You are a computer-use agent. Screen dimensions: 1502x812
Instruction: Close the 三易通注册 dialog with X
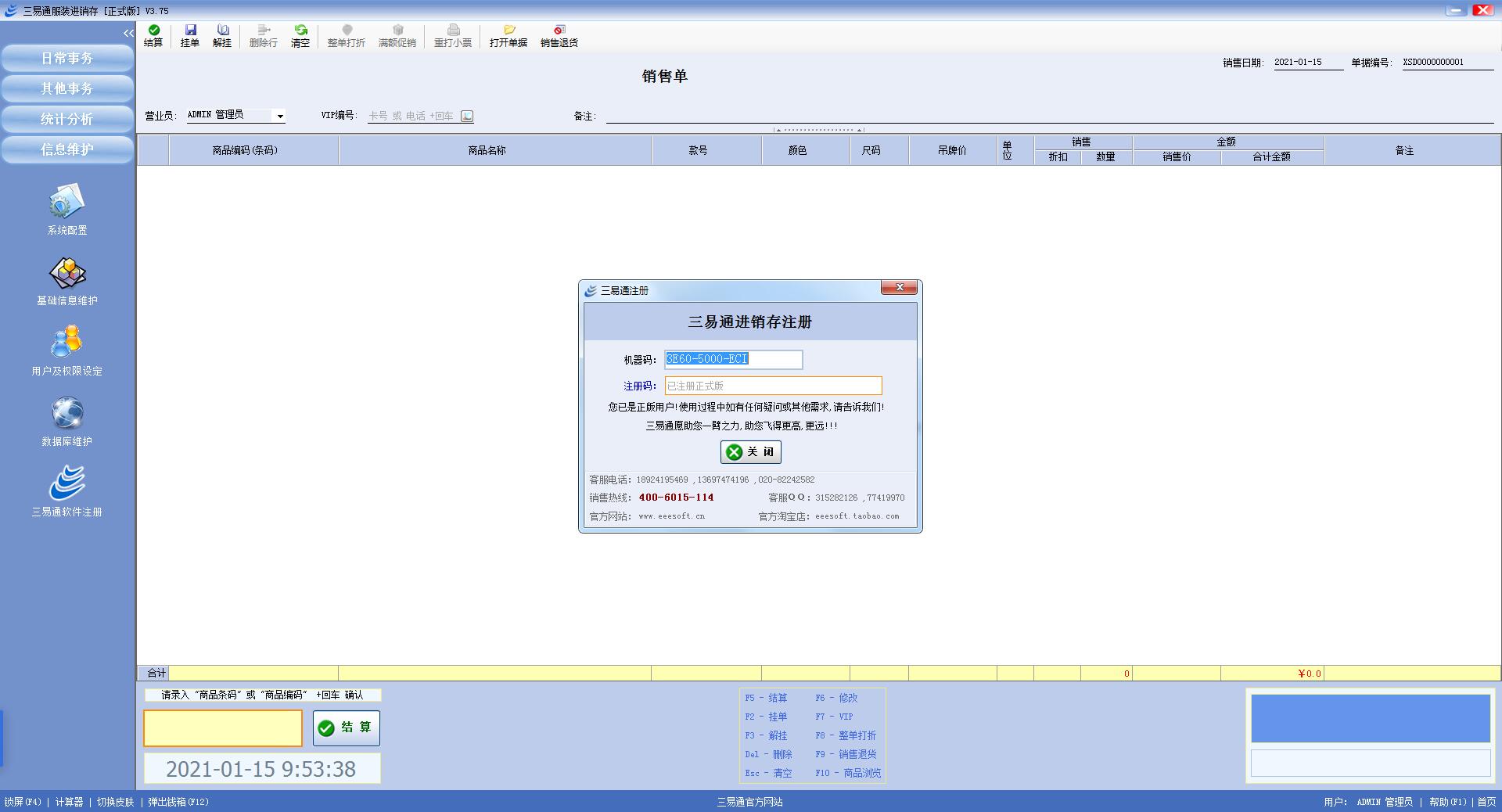pos(900,288)
